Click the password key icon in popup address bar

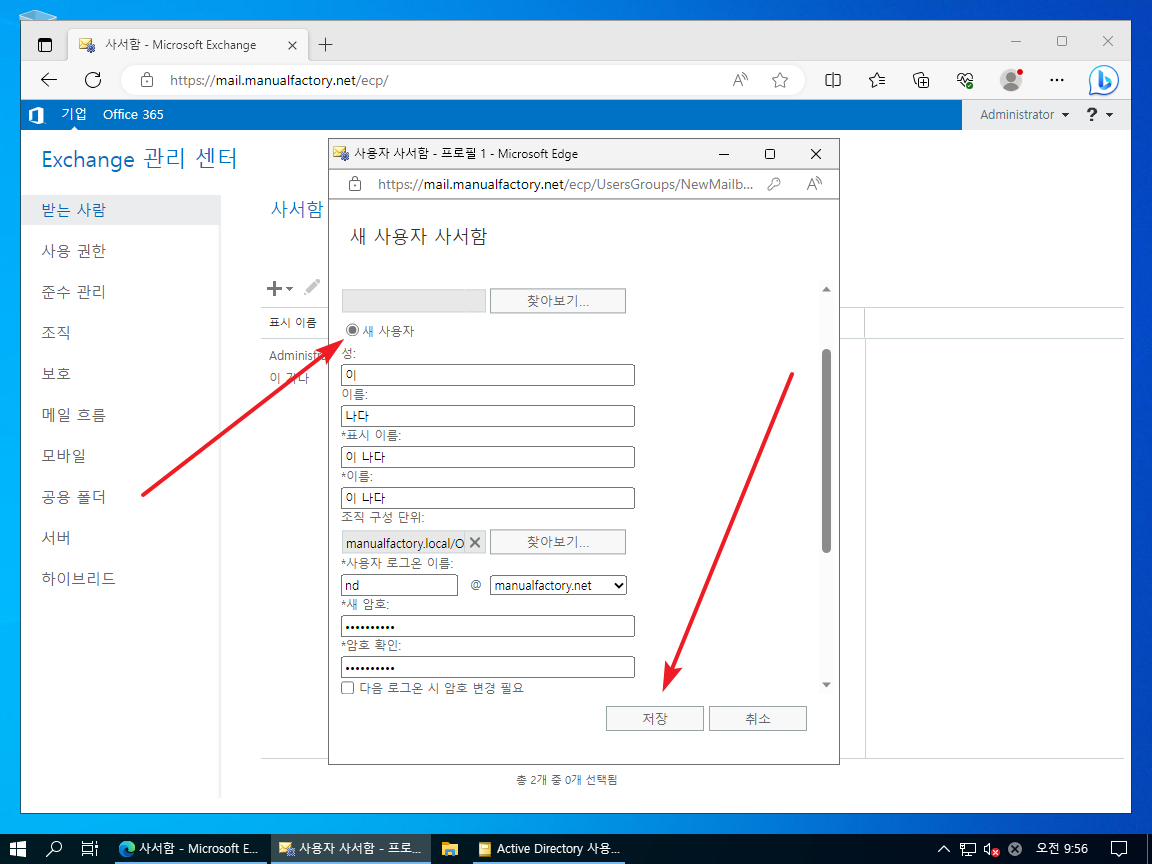tap(774, 184)
